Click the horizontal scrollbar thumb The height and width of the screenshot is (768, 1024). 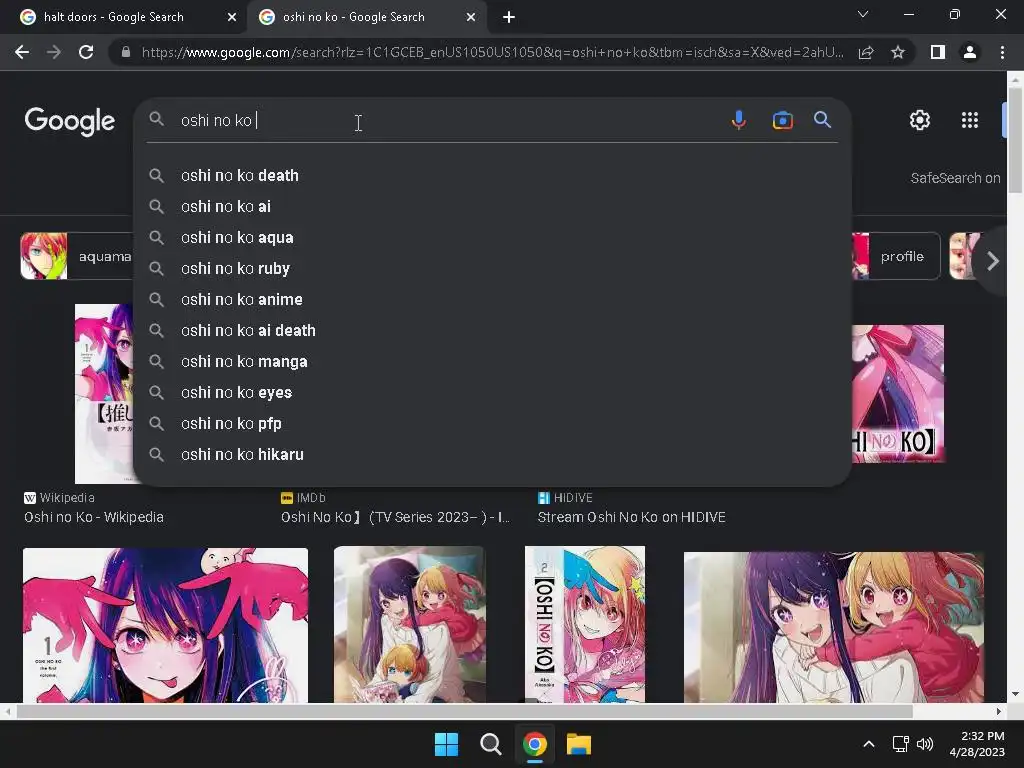pyautogui.click(x=464, y=711)
